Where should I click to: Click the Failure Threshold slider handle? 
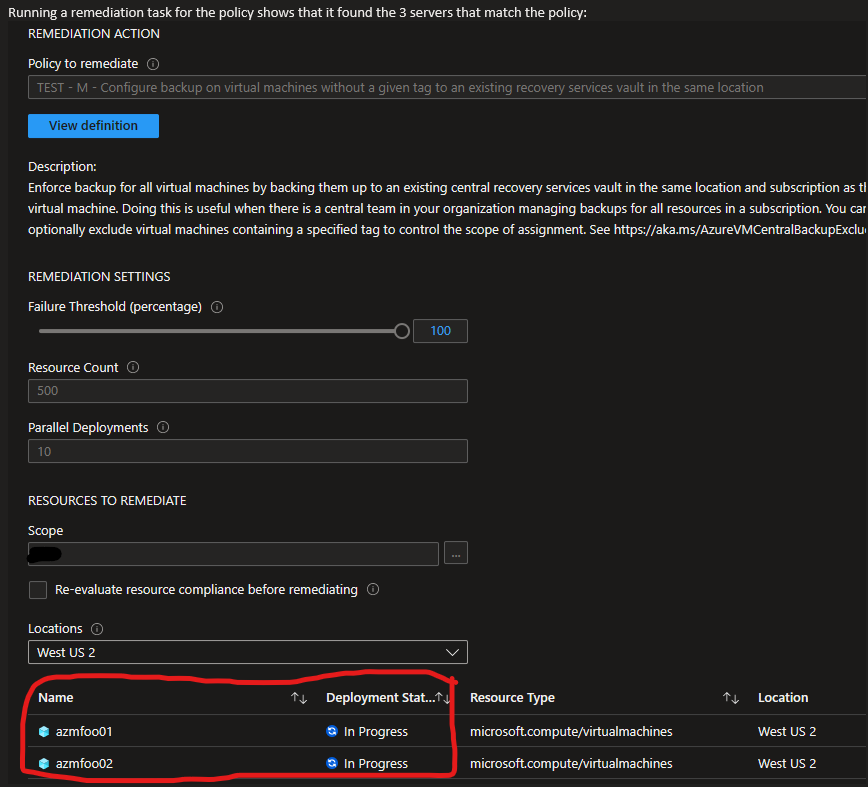pyautogui.click(x=402, y=331)
